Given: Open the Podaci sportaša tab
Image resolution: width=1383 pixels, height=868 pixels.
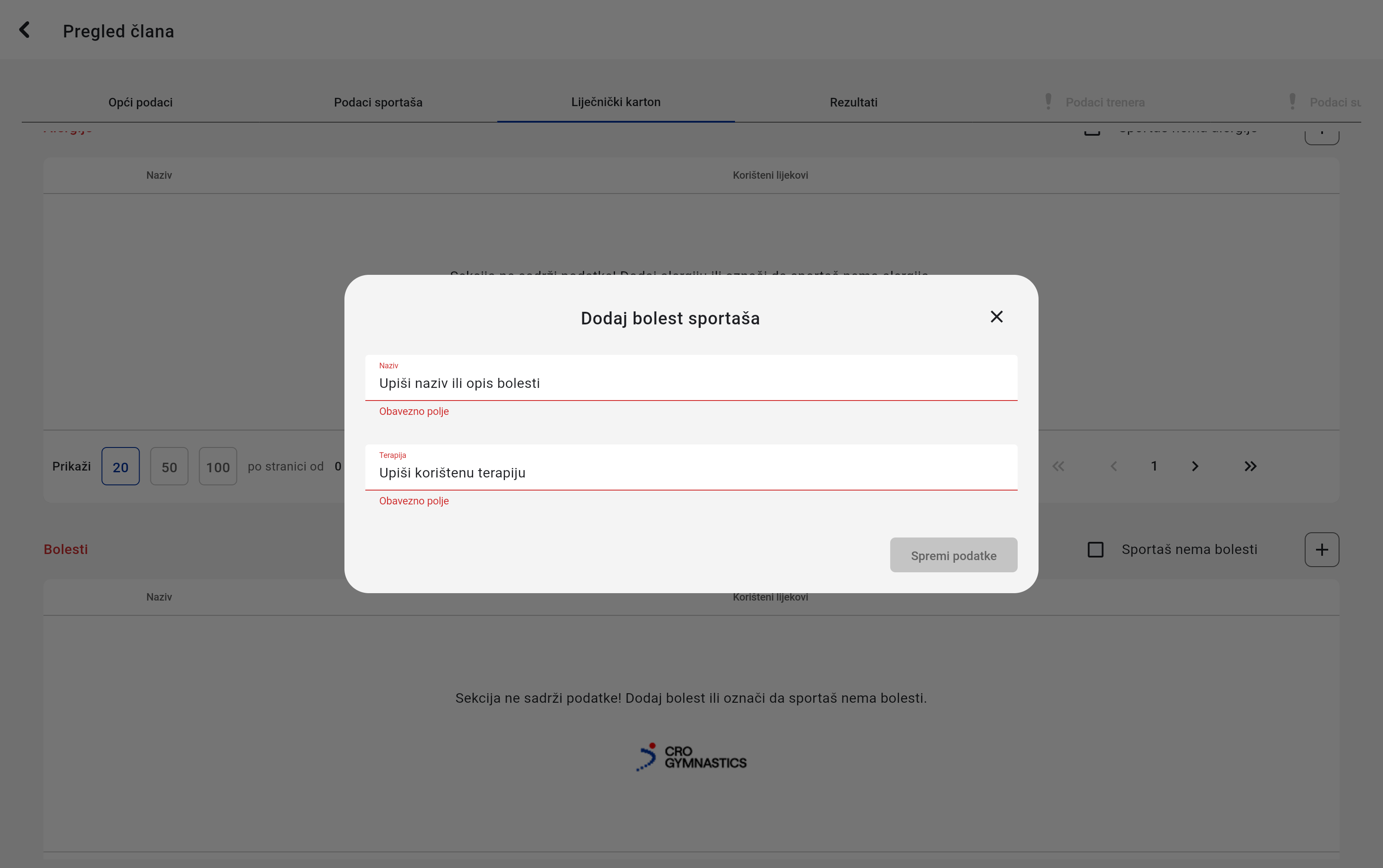Looking at the screenshot, I should pos(378,102).
